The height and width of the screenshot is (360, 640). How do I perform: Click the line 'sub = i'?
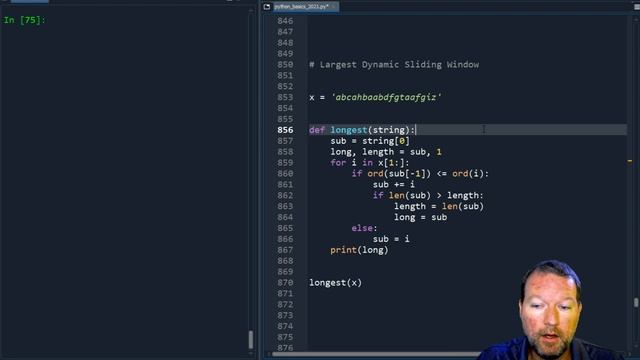click(391, 239)
